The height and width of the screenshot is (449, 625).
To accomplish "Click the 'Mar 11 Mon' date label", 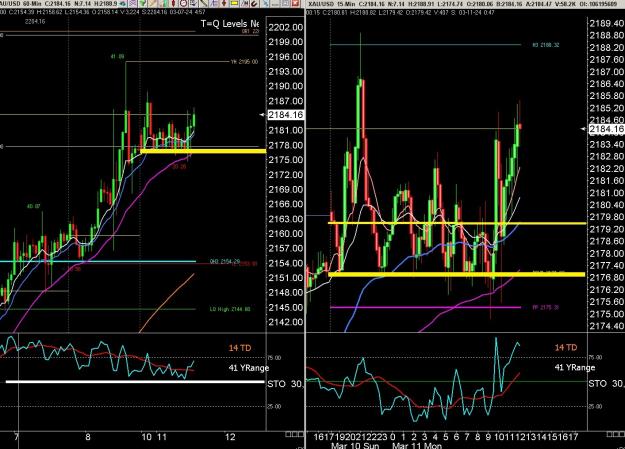I will 417,445.
